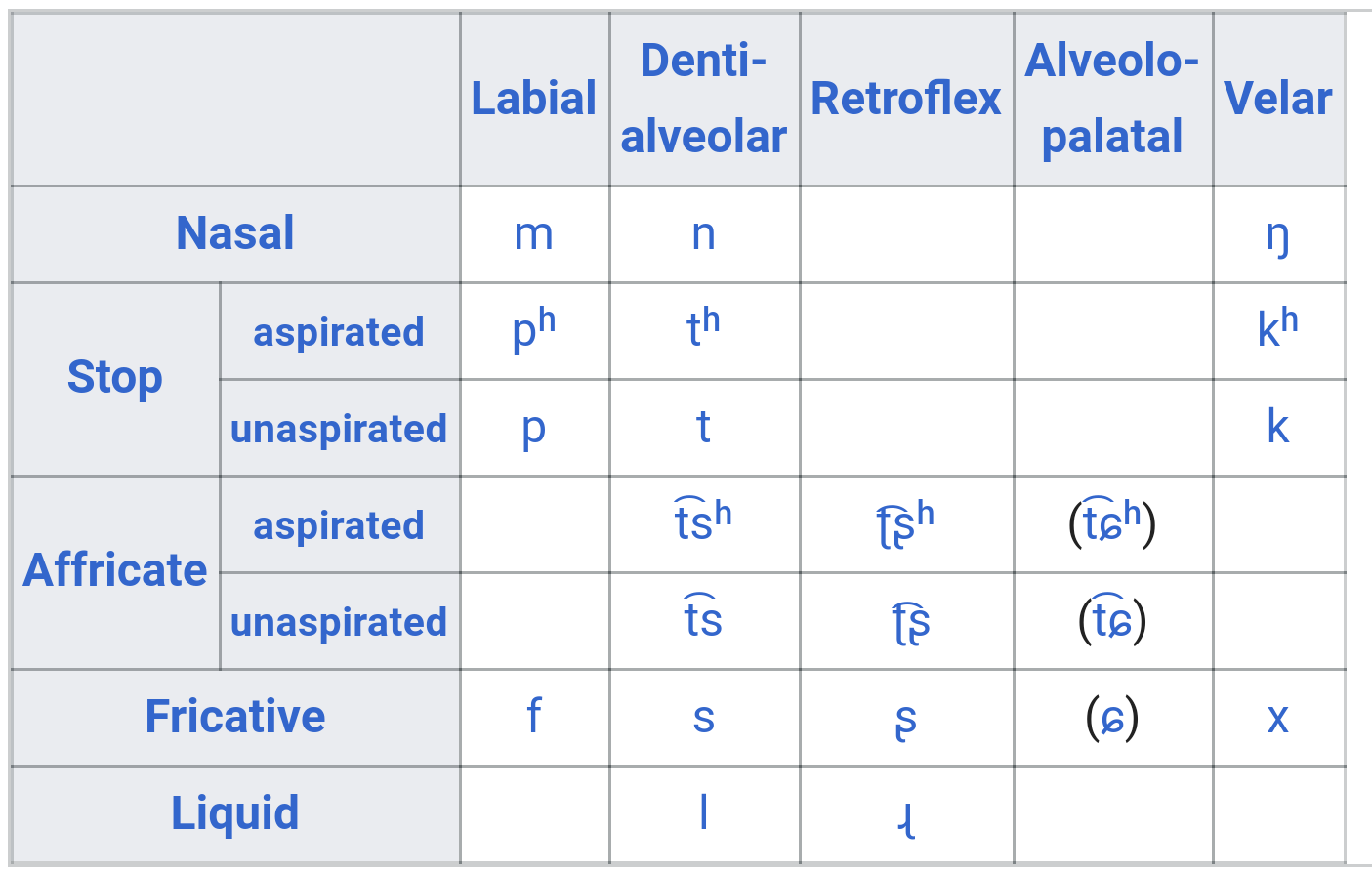This screenshot has height=873, width=1372.
Task: Open the Denti-alveolar header link
Action: [x=703, y=99]
